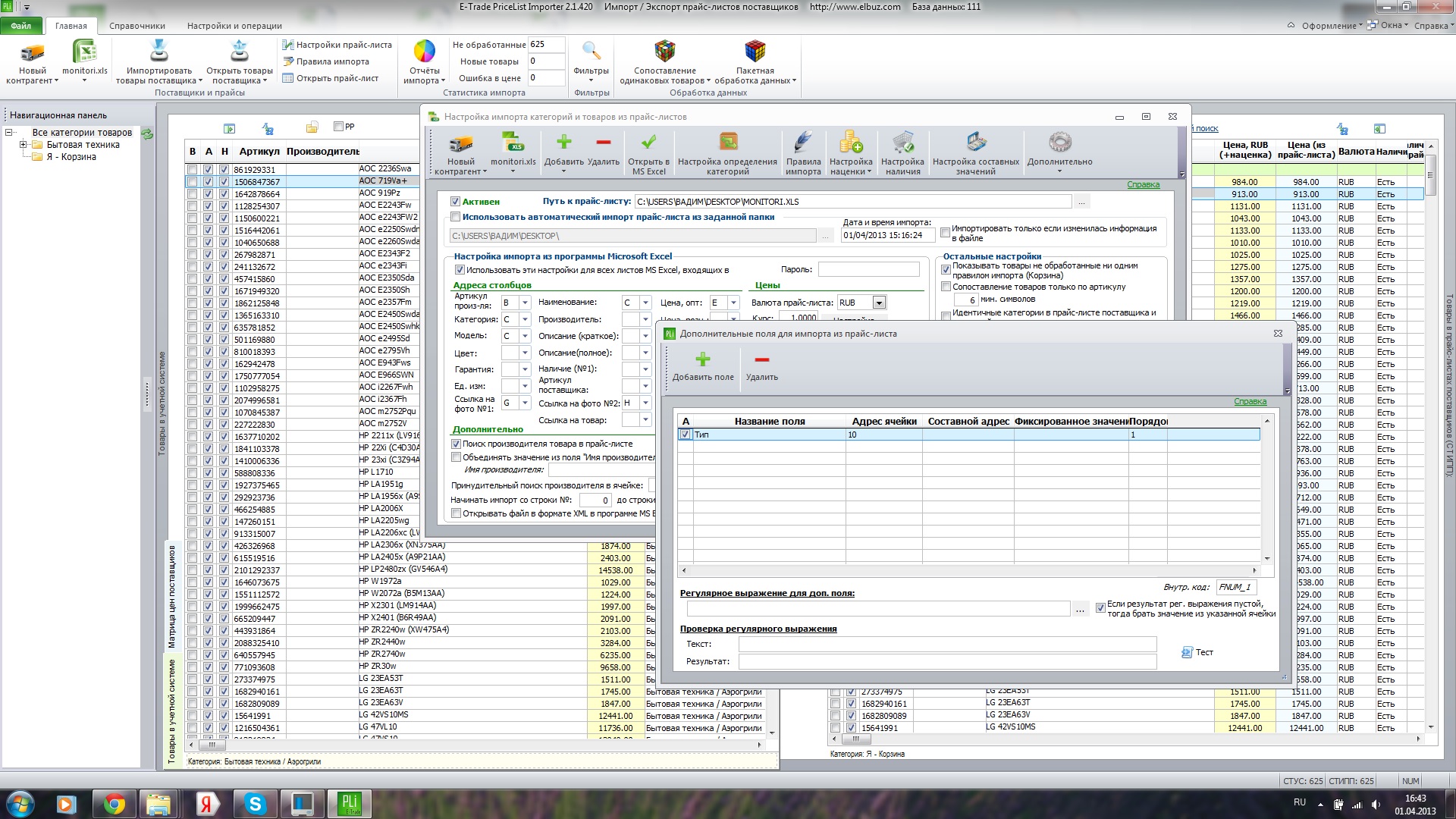Open Цена, опт column dropdown

[733, 303]
